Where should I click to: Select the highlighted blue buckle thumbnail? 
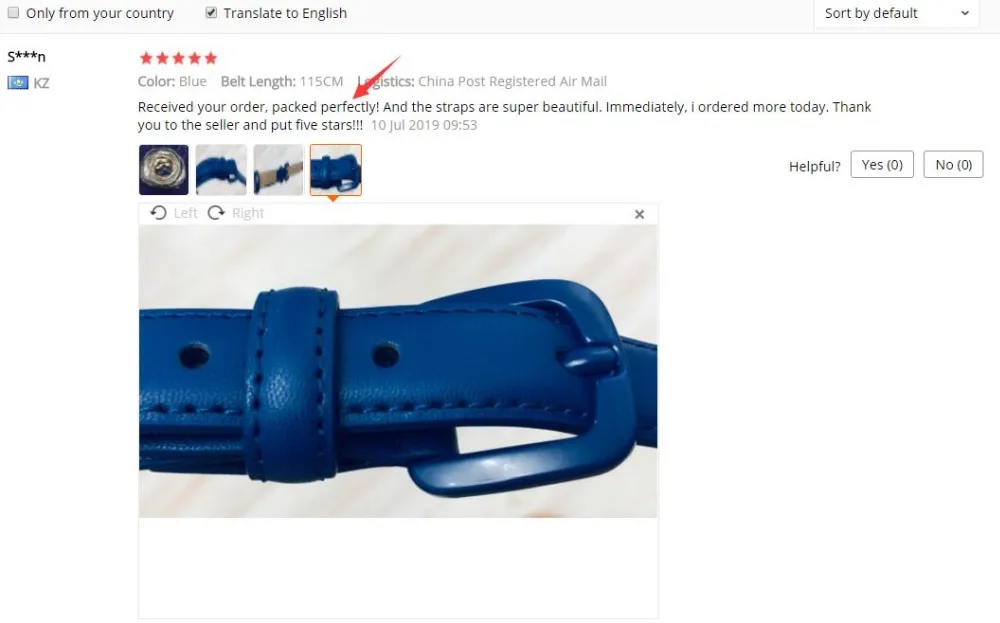(x=335, y=170)
